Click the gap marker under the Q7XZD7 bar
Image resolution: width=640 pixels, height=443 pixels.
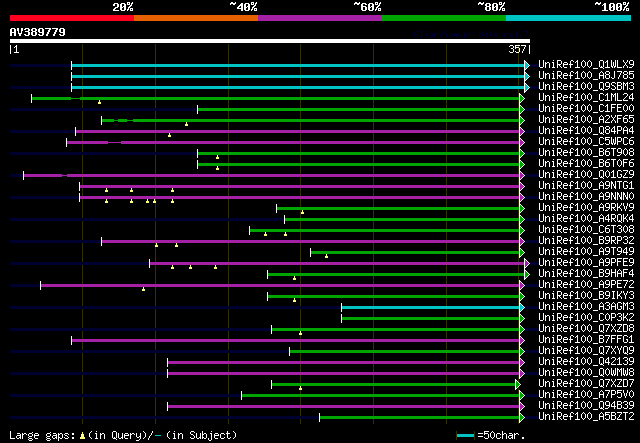[x=300, y=389]
